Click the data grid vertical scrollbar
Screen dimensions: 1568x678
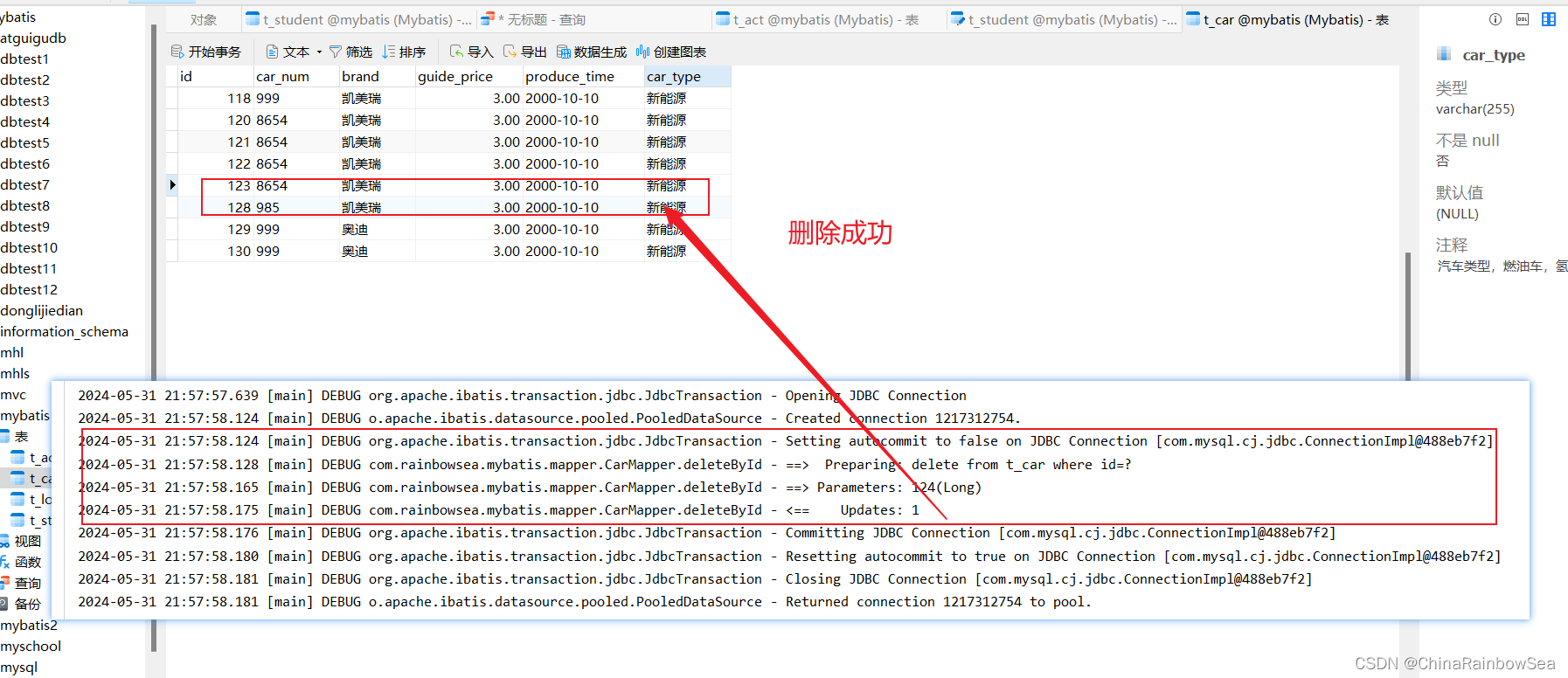pyautogui.click(x=1407, y=316)
